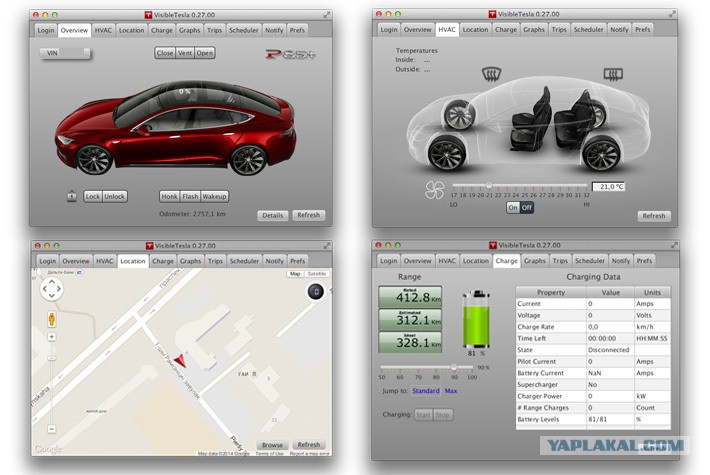
Task: Click charging Start button
Action: (423, 415)
